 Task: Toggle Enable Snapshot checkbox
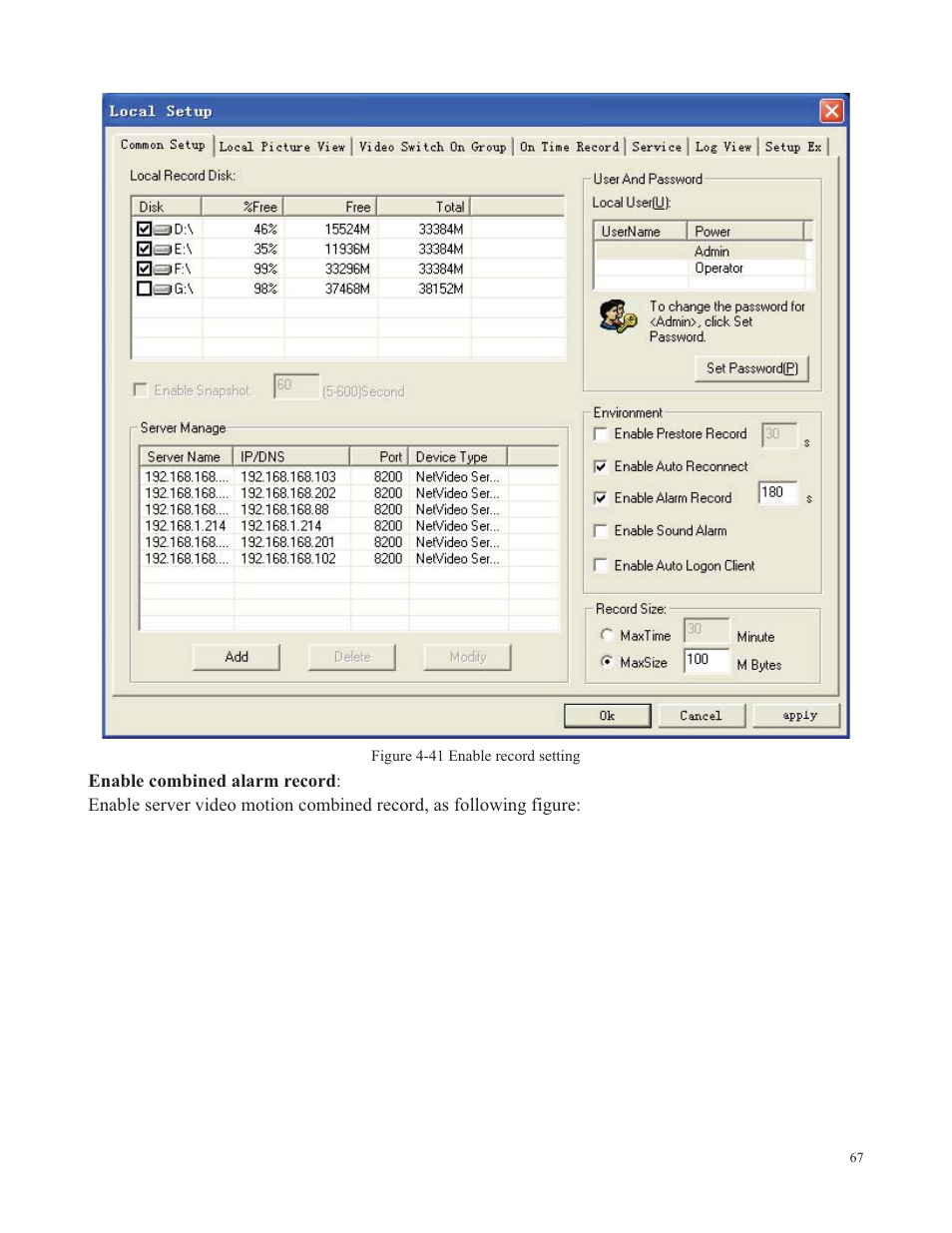141,390
